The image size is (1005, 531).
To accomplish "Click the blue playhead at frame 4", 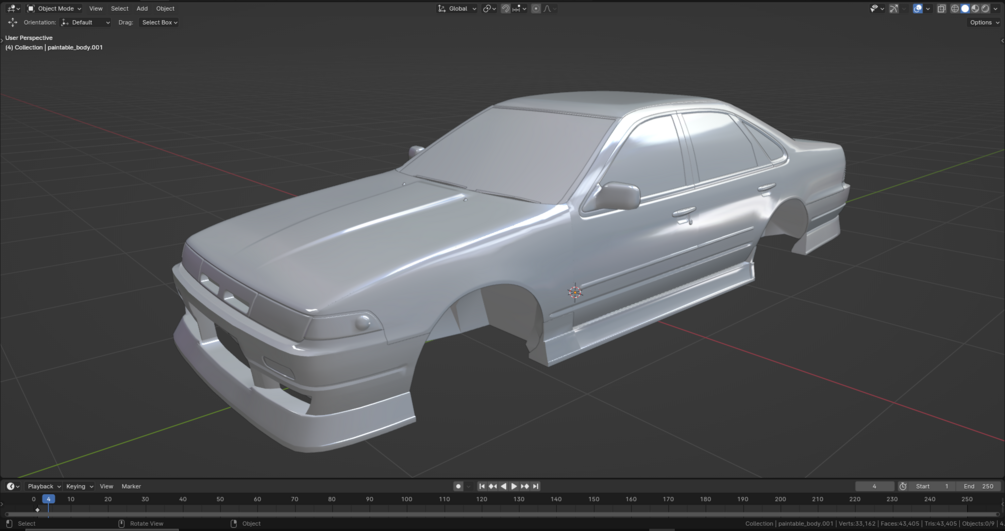I will pyautogui.click(x=48, y=499).
